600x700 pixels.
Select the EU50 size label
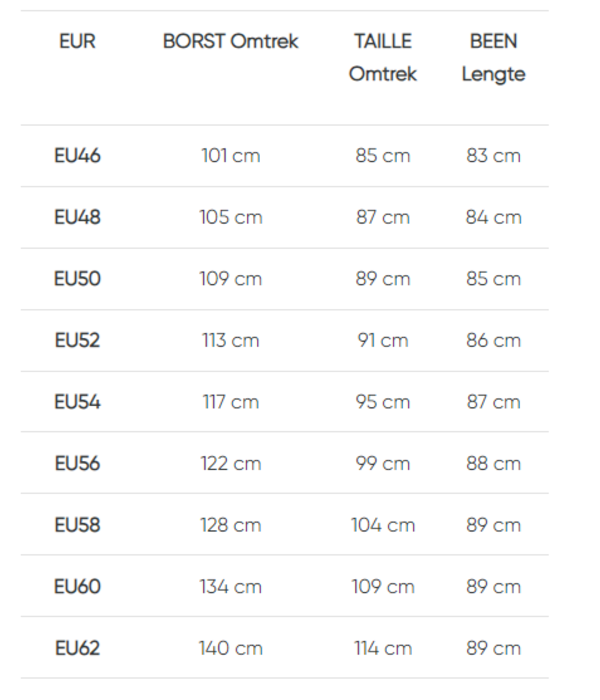[x=77, y=279]
